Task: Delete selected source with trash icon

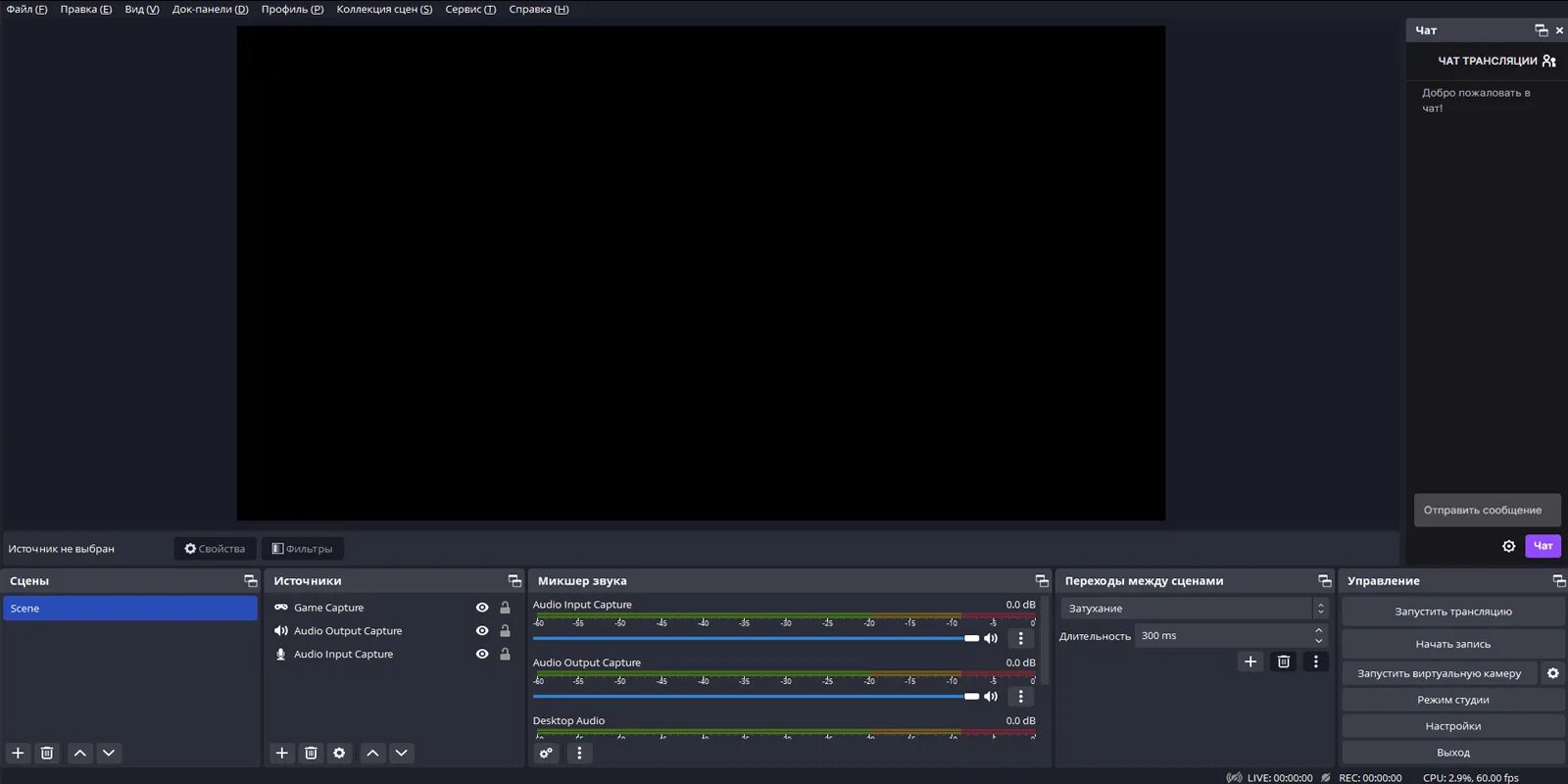Action: pos(311,753)
